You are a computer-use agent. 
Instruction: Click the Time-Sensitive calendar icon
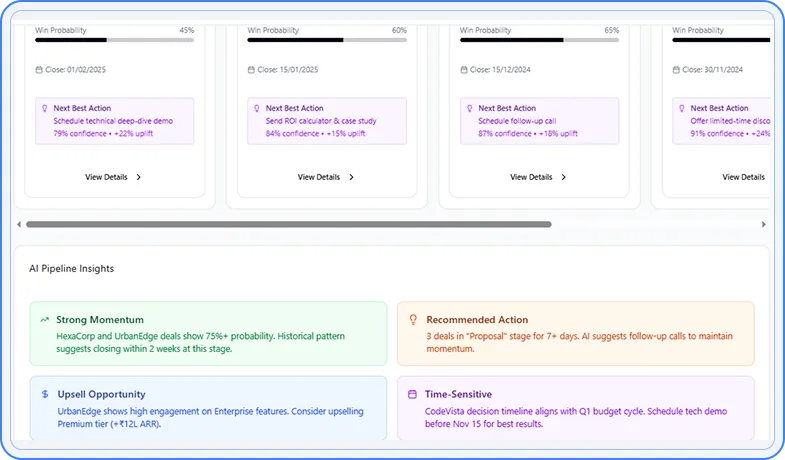[x=412, y=394]
